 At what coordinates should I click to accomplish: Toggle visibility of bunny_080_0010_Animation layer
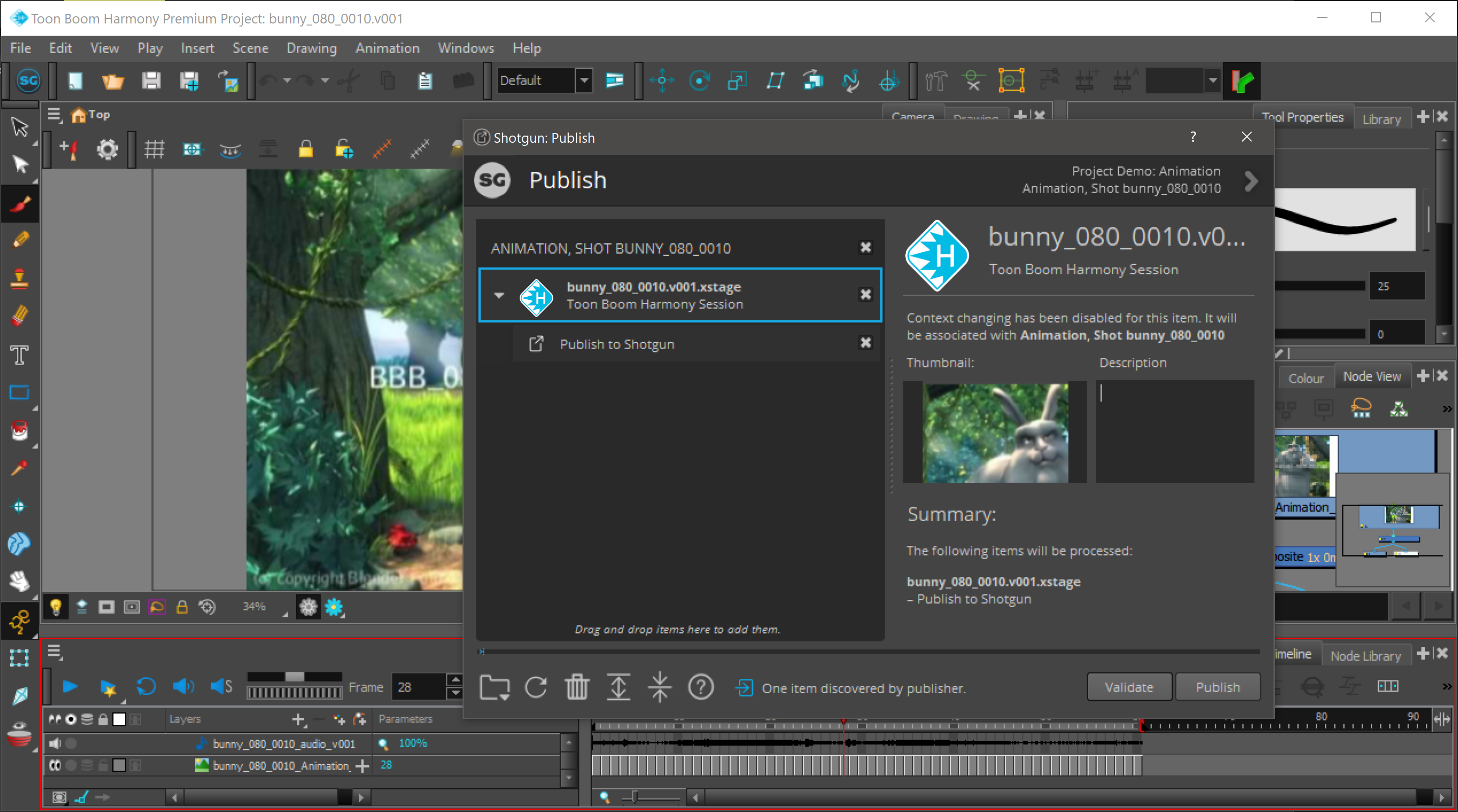(55, 766)
